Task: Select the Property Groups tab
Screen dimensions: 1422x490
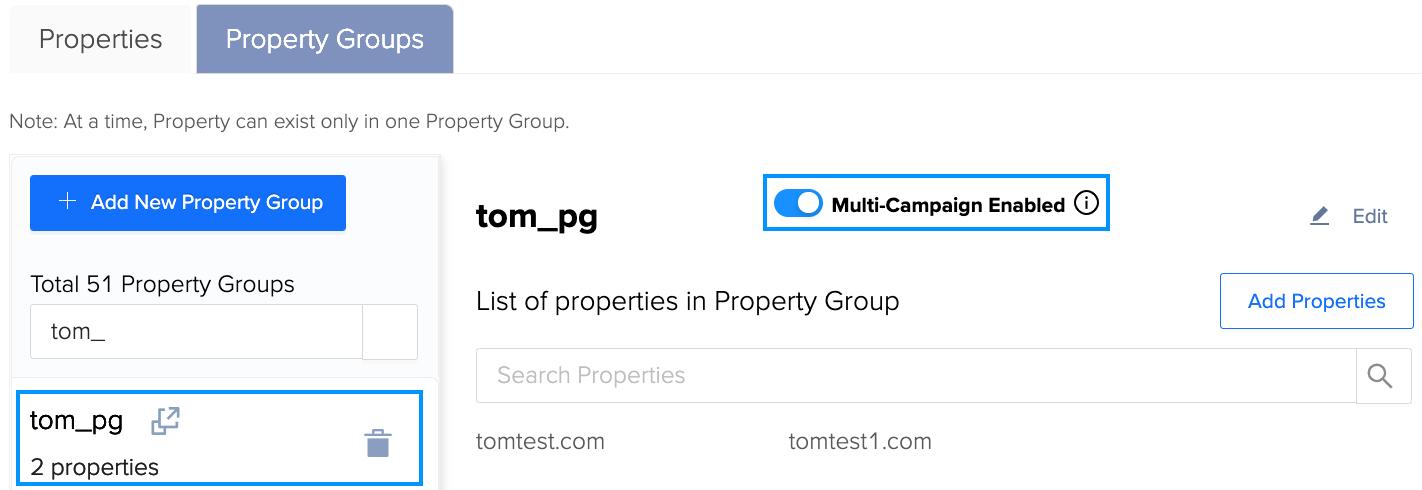Action: [x=325, y=39]
